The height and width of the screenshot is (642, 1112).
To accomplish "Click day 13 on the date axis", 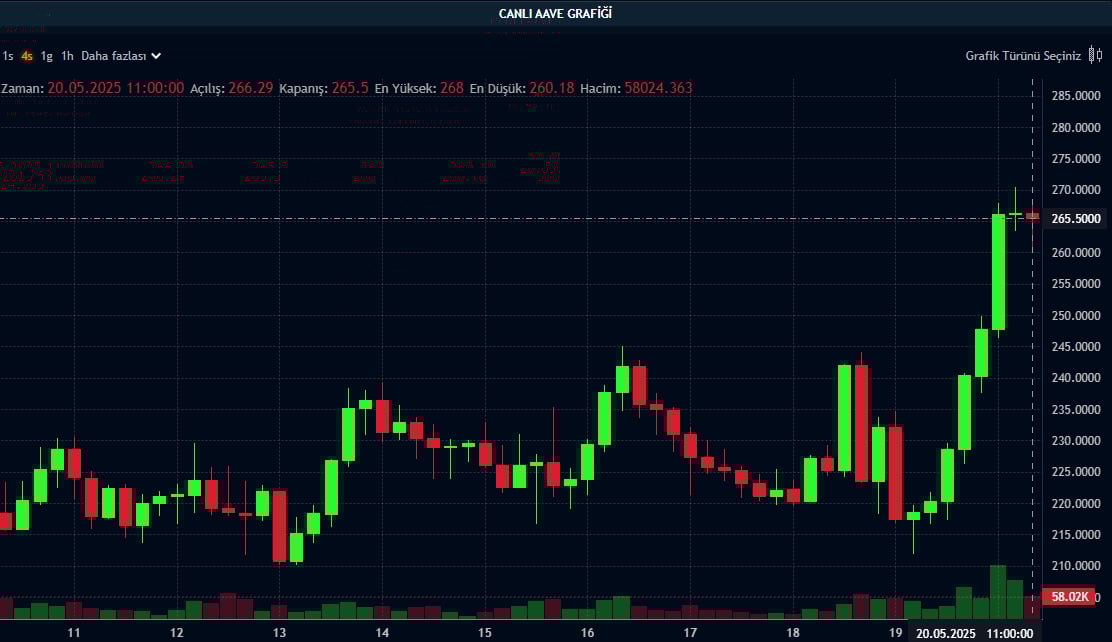I will tap(279, 633).
